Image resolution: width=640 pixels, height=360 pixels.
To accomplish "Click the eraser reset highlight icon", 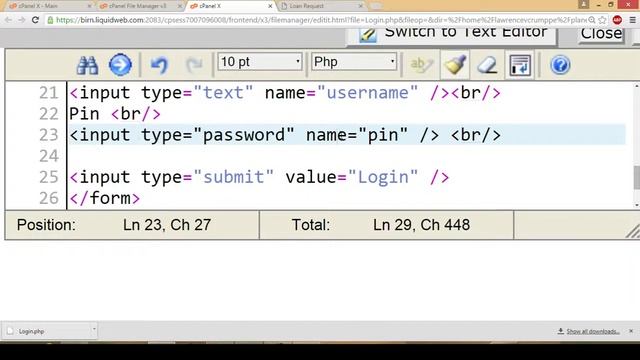I will pos(487,65).
